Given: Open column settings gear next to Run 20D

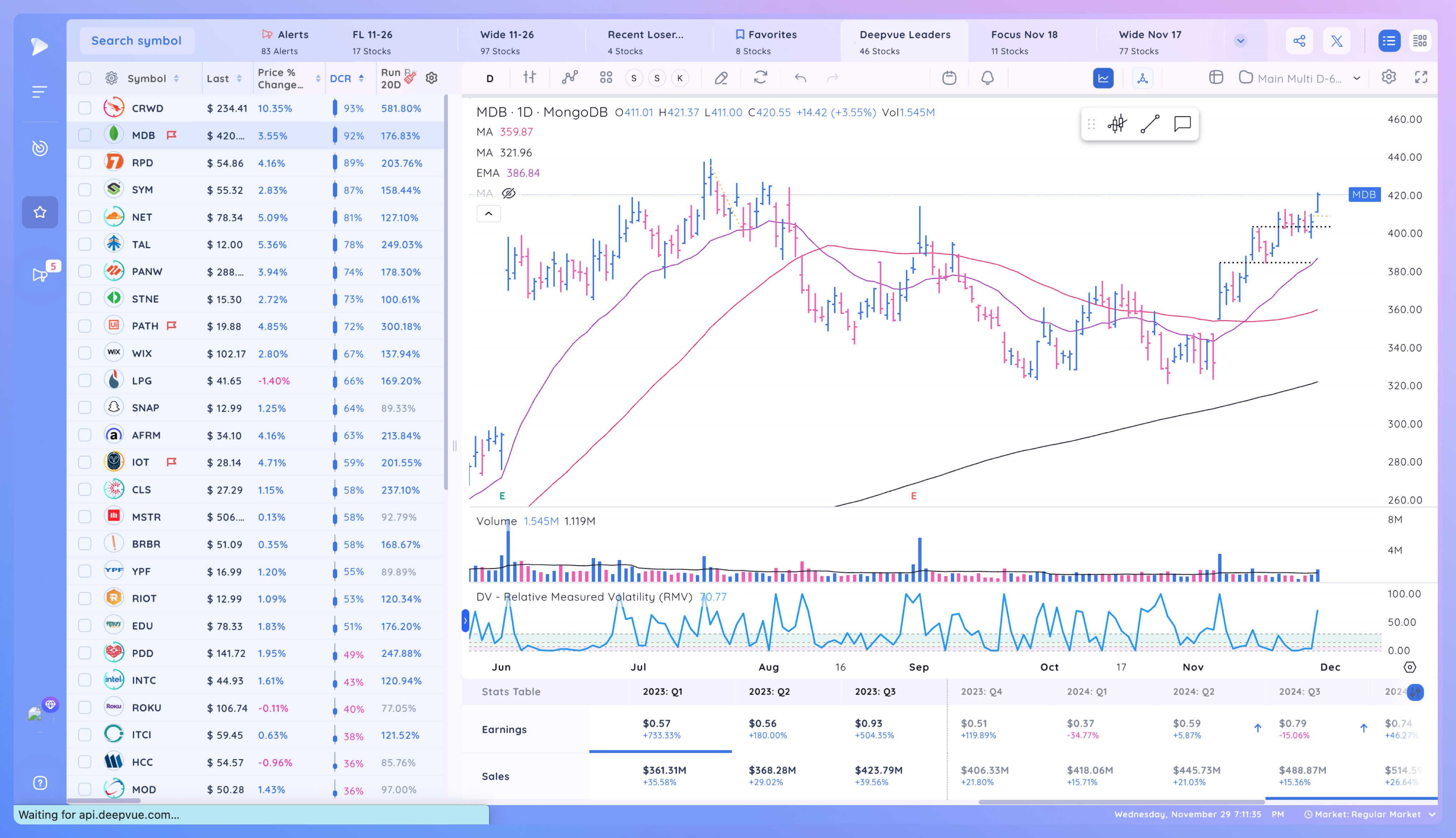Looking at the screenshot, I should pos(432,78).
